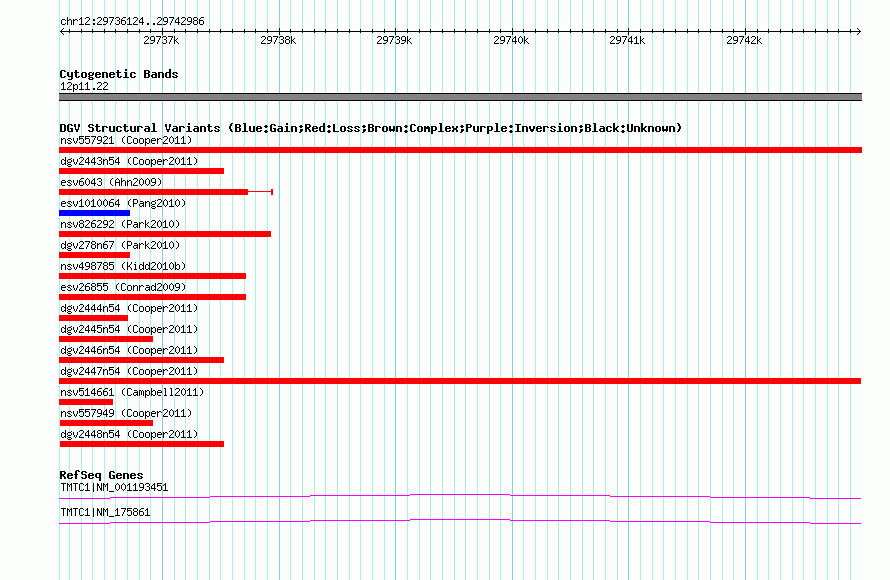Image resolution: width=890 pixels, height=580 pixels.
Task: Click the red esv26855 variant bar
Action: click(152, 297)
